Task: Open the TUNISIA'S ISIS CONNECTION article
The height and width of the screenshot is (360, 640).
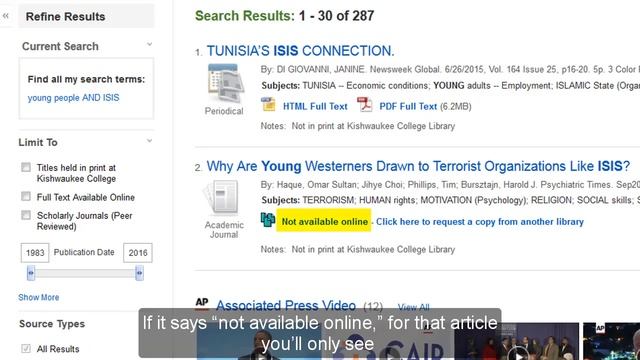Action: pos(300,51)
